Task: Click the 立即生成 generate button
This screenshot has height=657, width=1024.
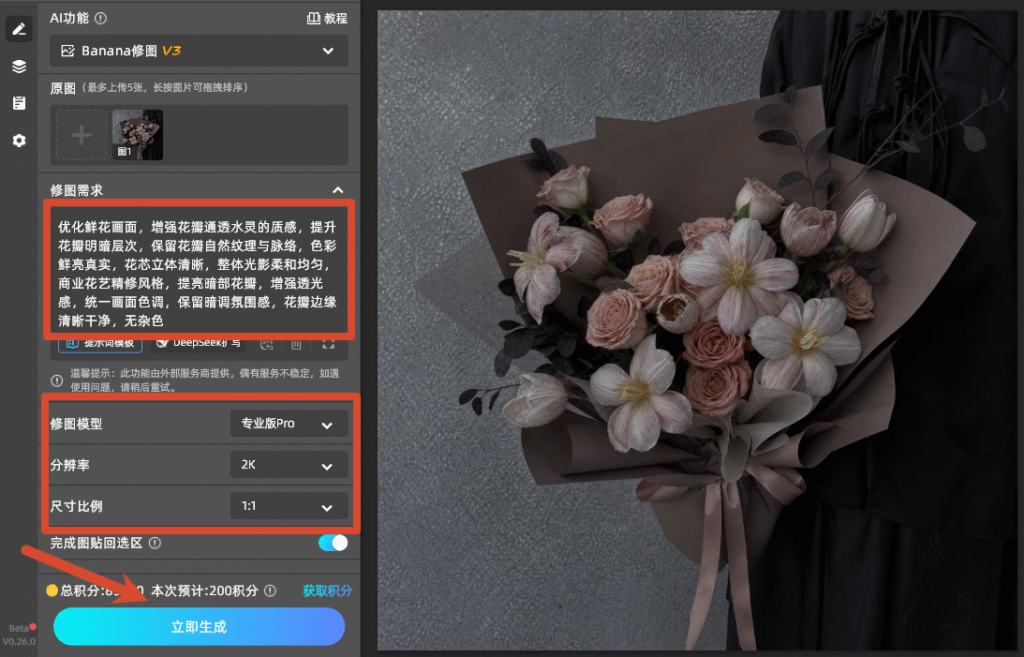Action: point(199,627)
